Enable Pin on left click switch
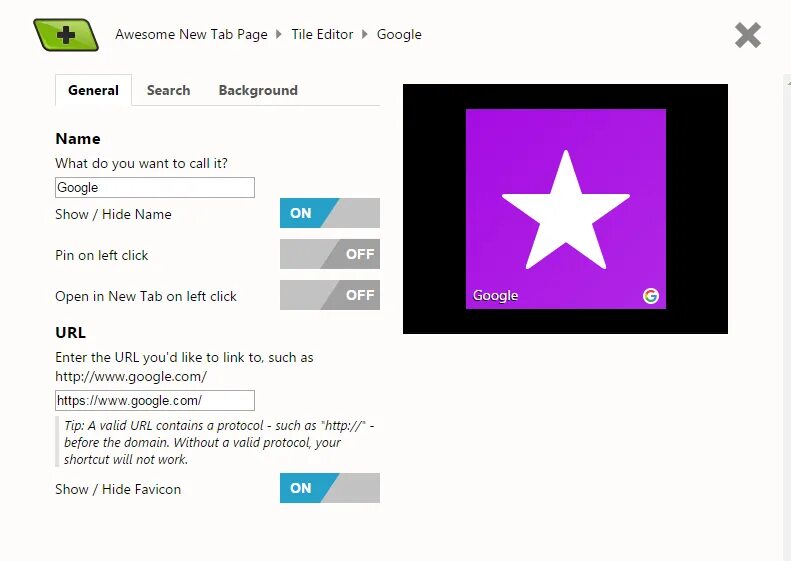This screenshot has width=791, height=561. tap(330, 254)
